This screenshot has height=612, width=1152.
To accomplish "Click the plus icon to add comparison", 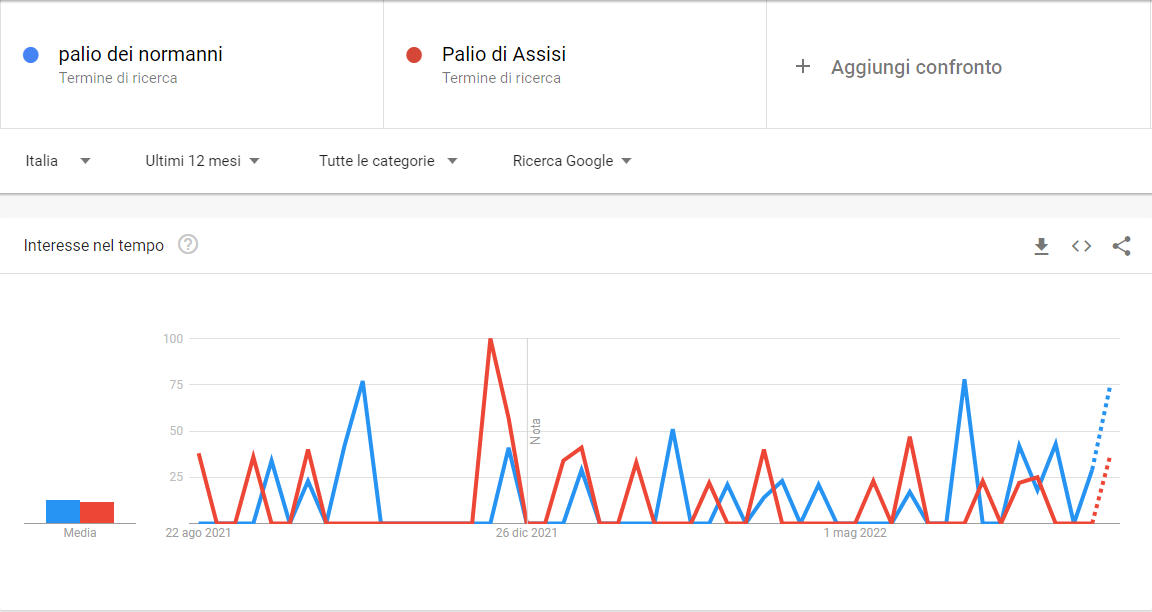I will [x=803, y=67].
